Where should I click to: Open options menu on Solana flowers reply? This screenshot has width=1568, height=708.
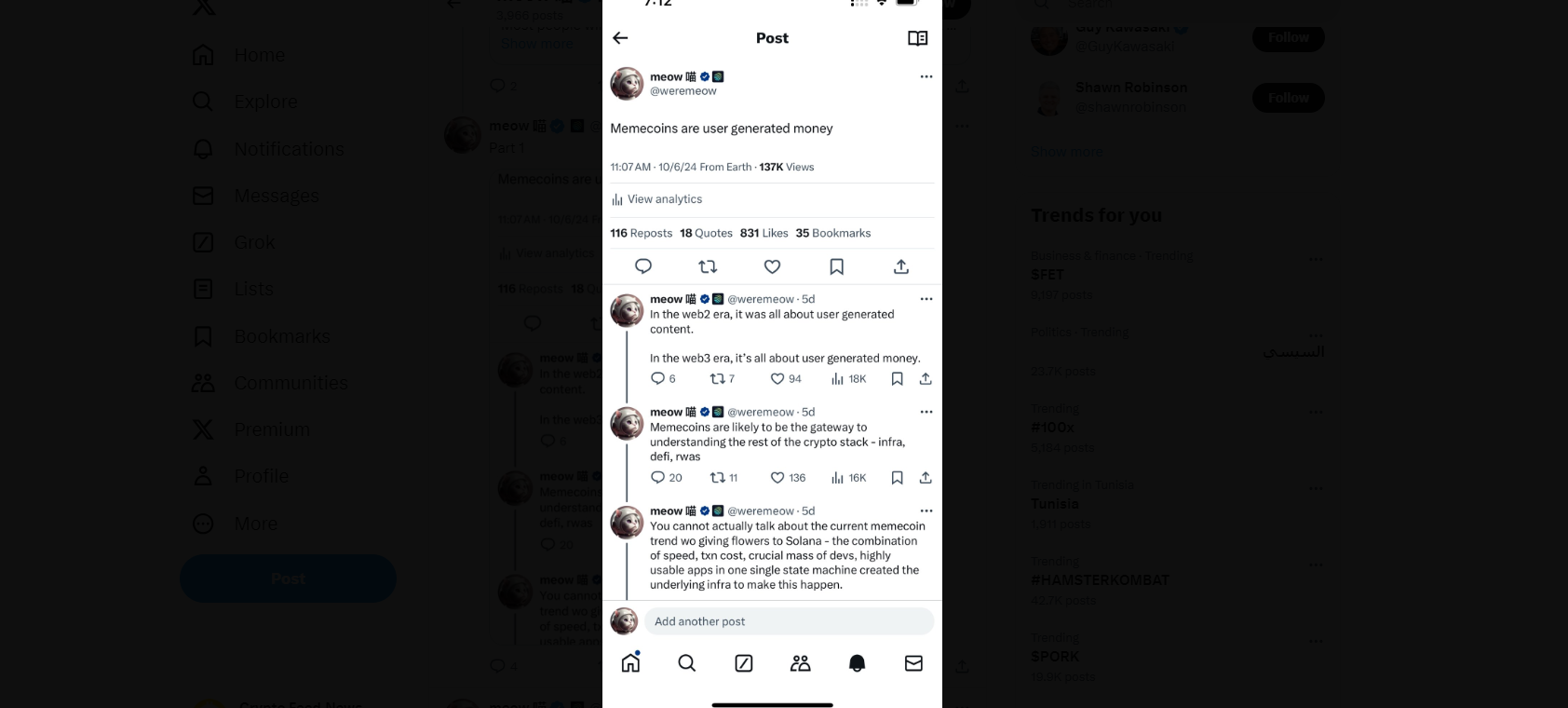pos(926,511)
